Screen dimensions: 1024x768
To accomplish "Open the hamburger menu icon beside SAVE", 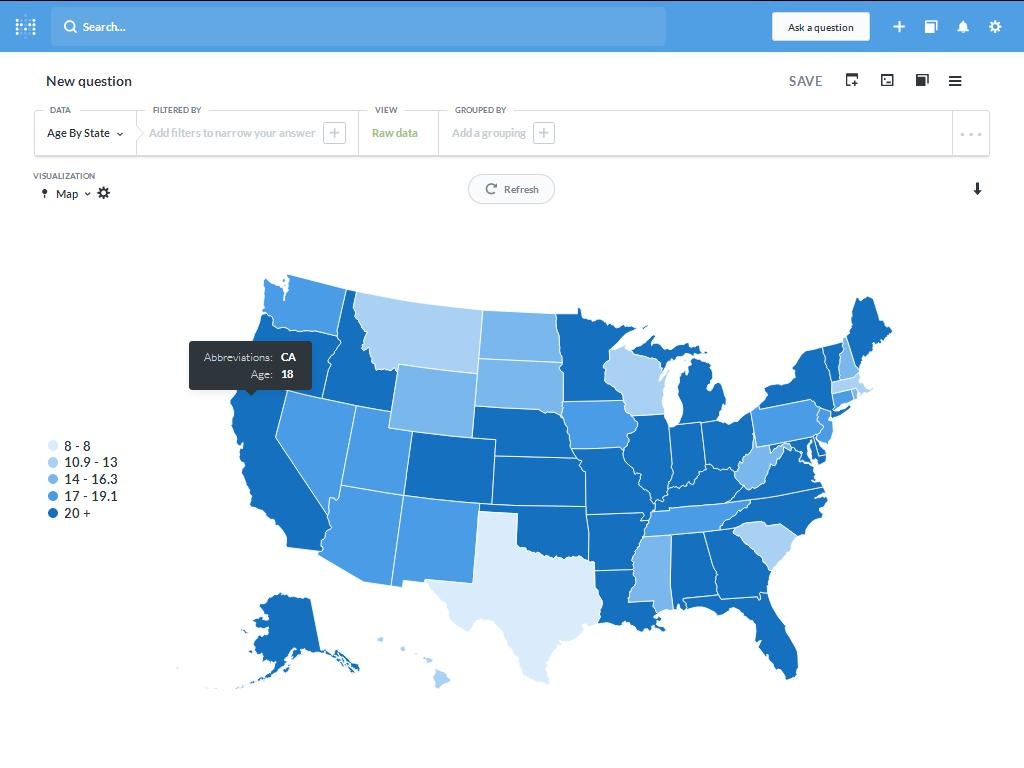I will pos(955,81).
